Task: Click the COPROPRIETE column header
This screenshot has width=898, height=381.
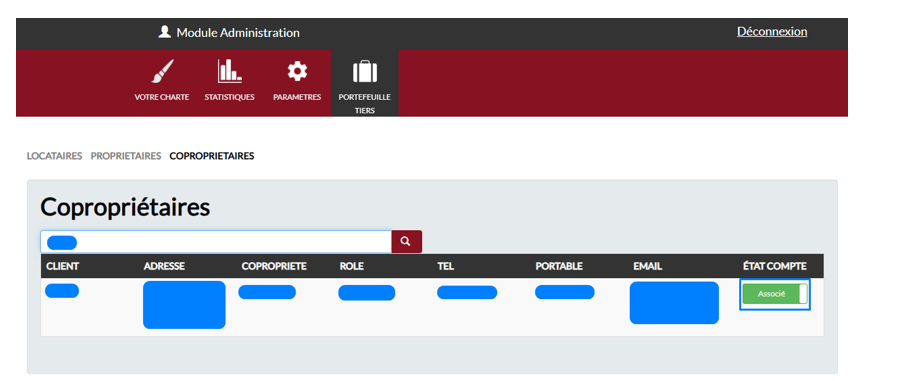Action: coord(274,266)
